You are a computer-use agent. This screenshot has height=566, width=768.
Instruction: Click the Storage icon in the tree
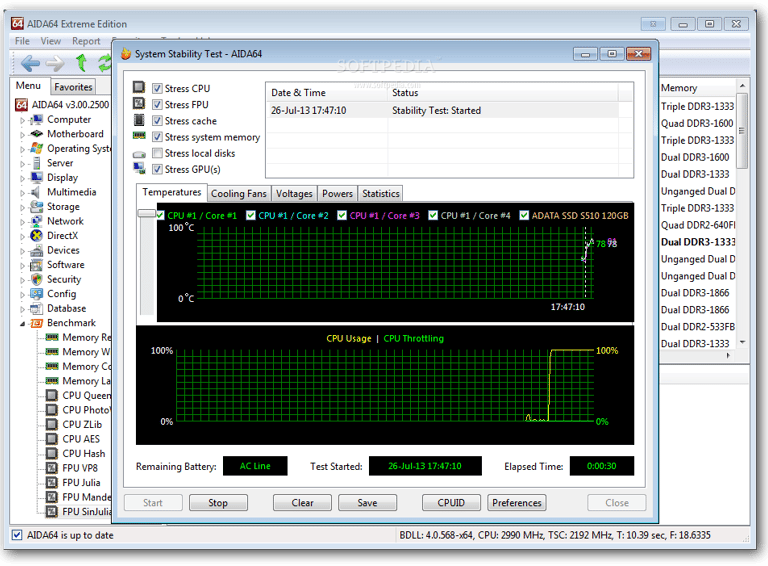click(36, 207)
